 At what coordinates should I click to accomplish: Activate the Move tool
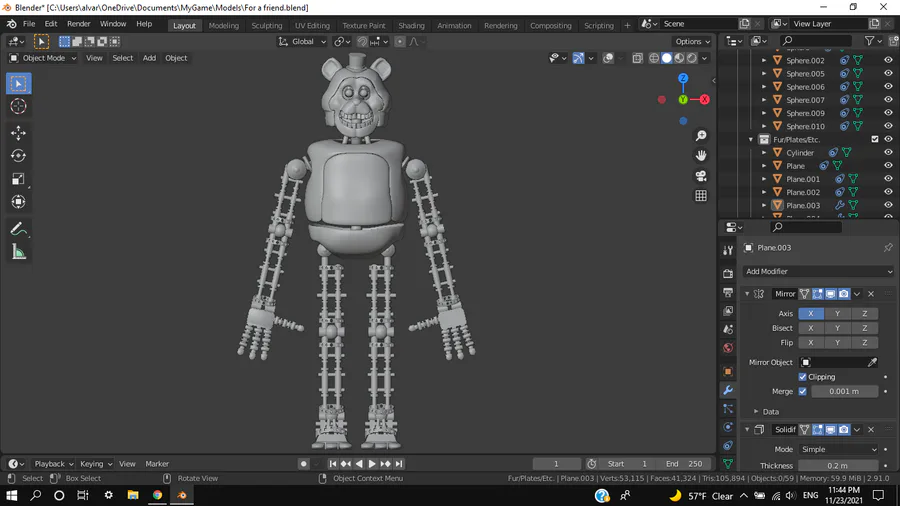[x=18, y=133]
